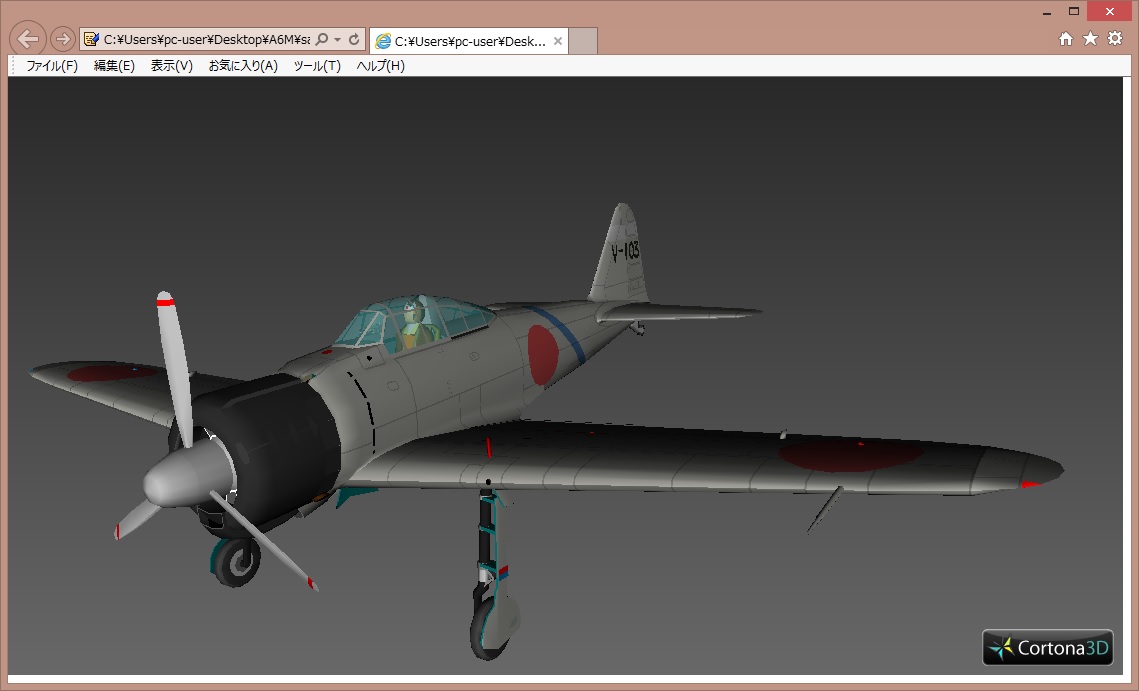Viewport: 1139px width, 691px height.
Task: Open the 表示(V) menu
Action: pyautogui.click(x=171, y=66)
